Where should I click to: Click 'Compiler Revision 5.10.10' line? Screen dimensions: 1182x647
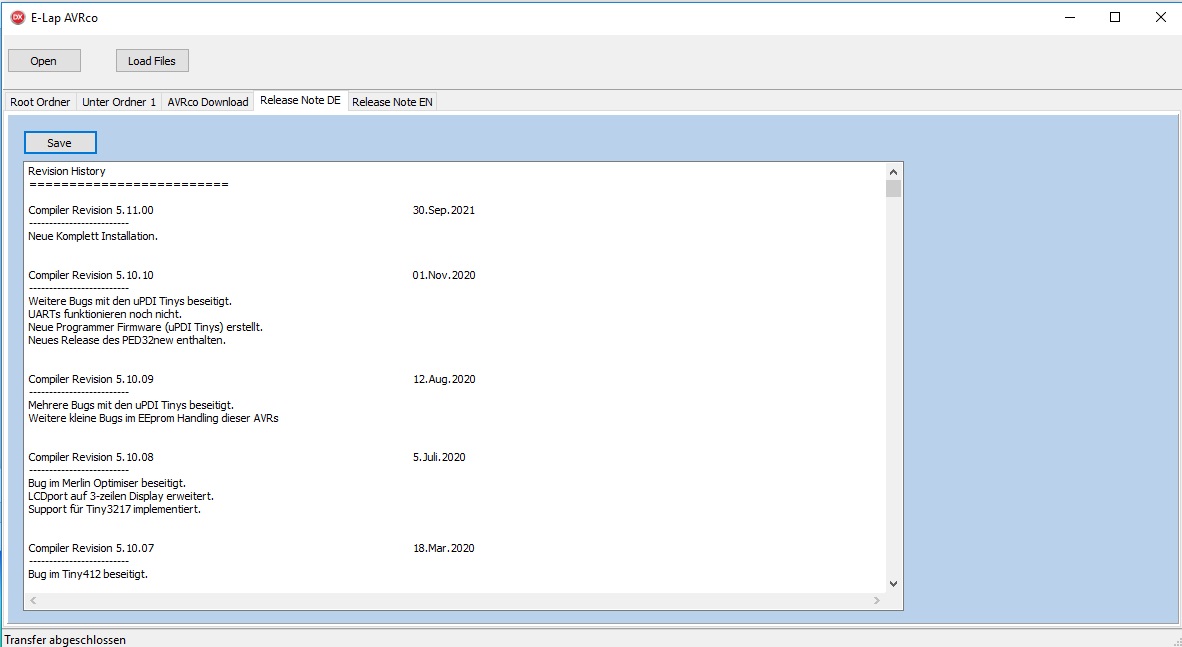(x=91, y=275)
